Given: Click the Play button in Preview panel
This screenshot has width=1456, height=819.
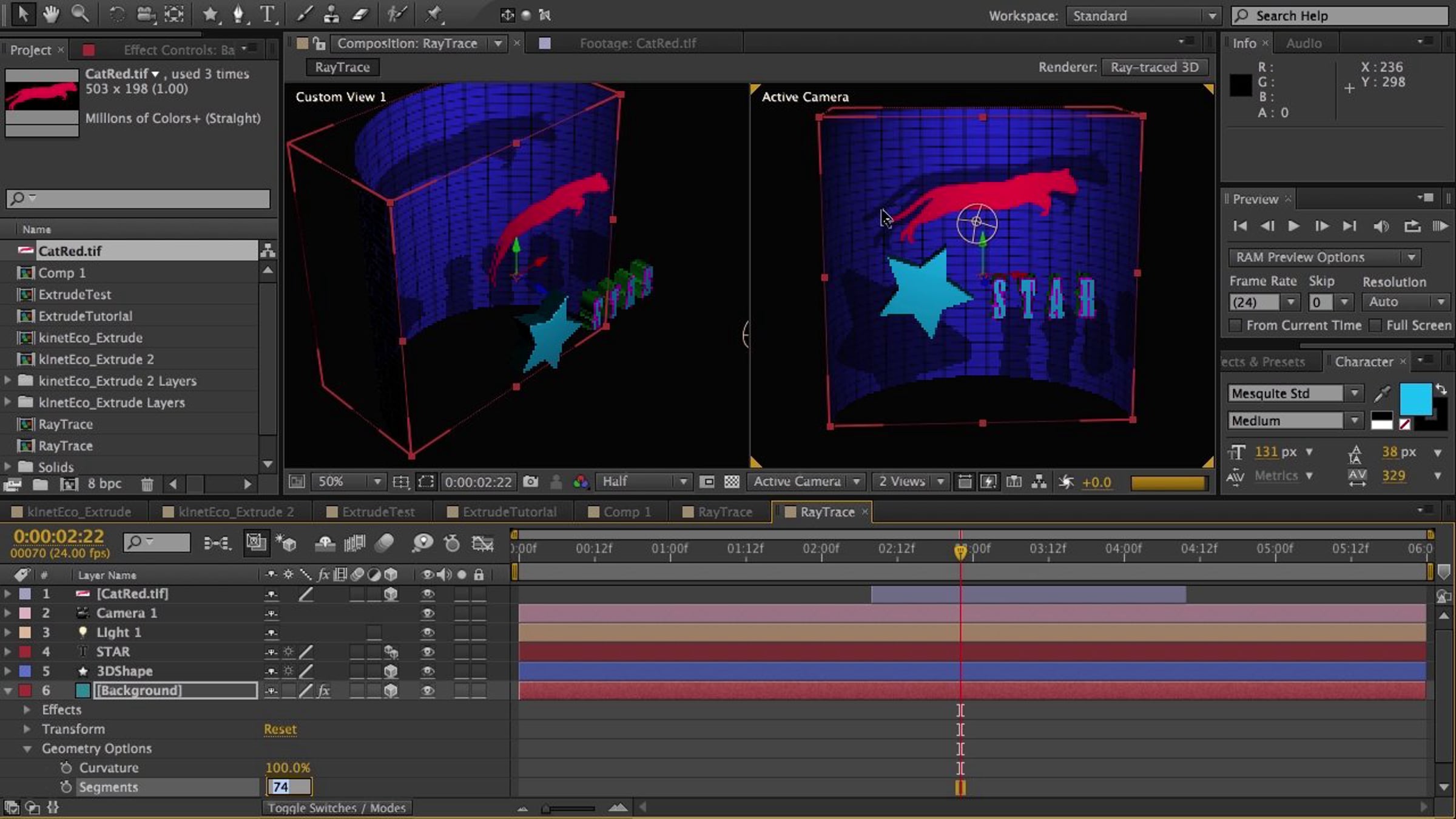Looking at the screenshot, I should tap(1293, 226).
